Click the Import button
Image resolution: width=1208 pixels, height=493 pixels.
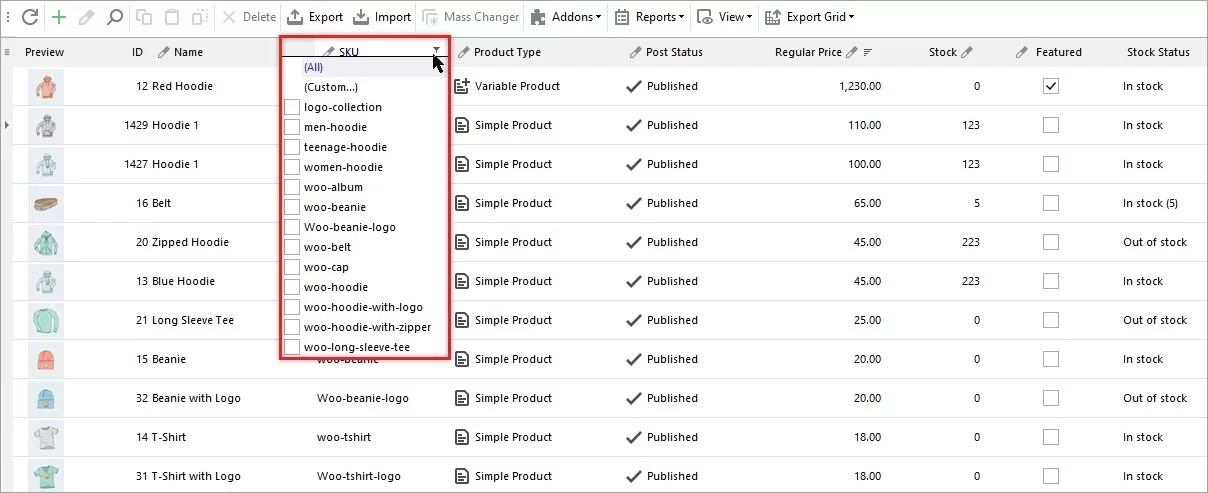point(382,17)
